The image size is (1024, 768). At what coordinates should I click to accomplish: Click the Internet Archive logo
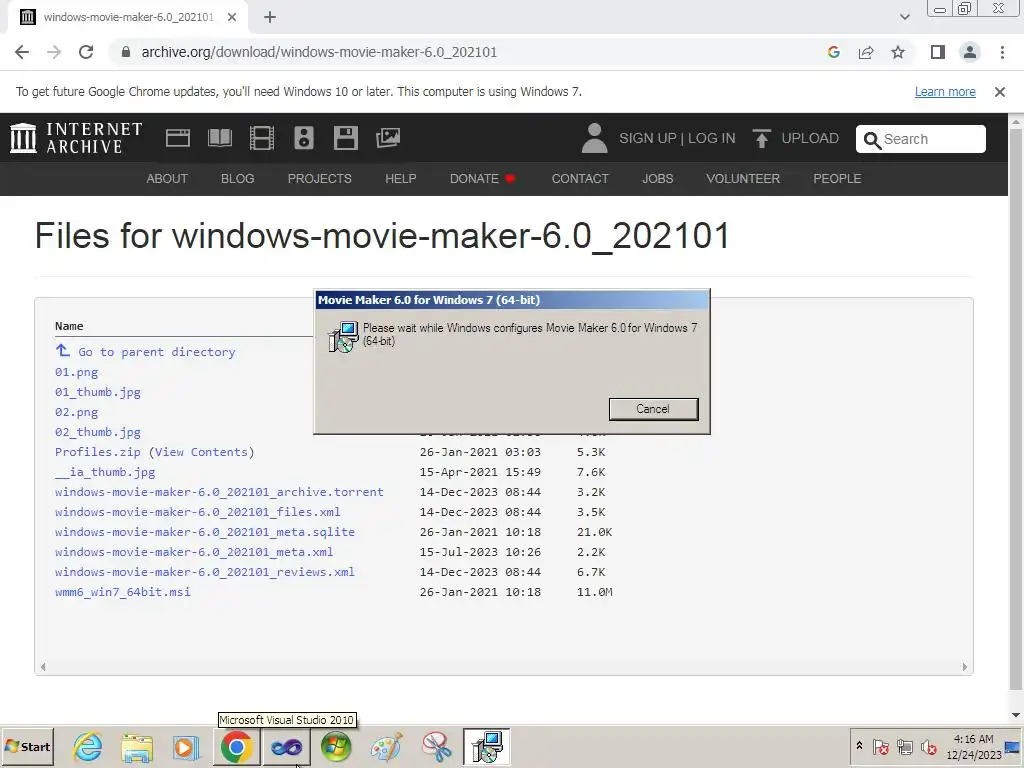[76, 138]
